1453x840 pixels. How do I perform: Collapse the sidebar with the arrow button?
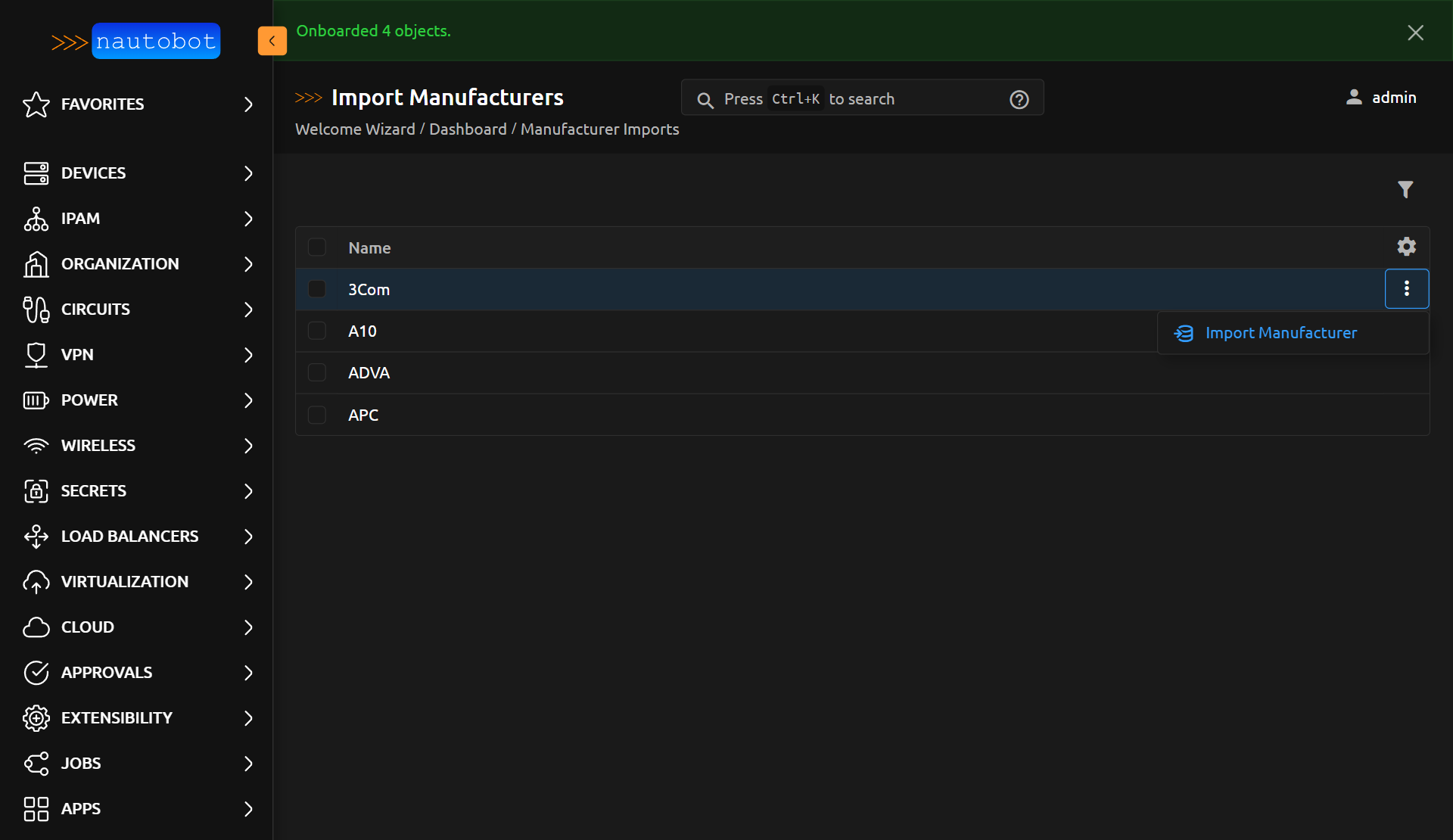click(272, 41)
